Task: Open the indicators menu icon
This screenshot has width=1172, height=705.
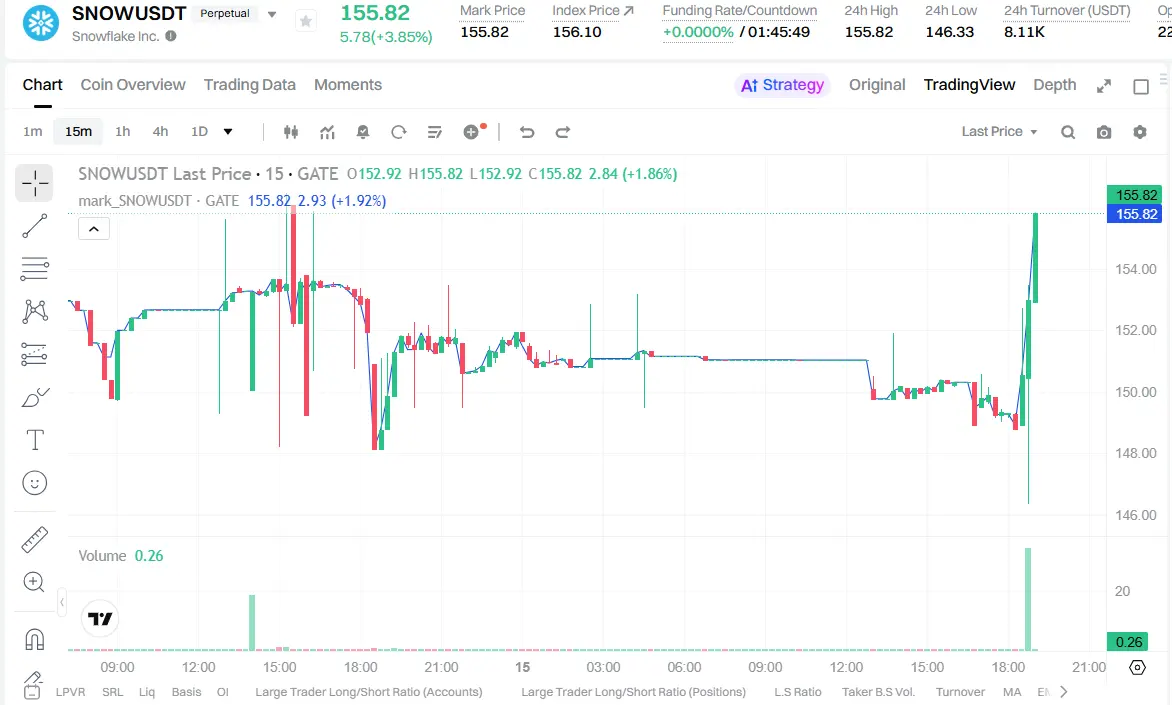Action: tap(327, 132)
